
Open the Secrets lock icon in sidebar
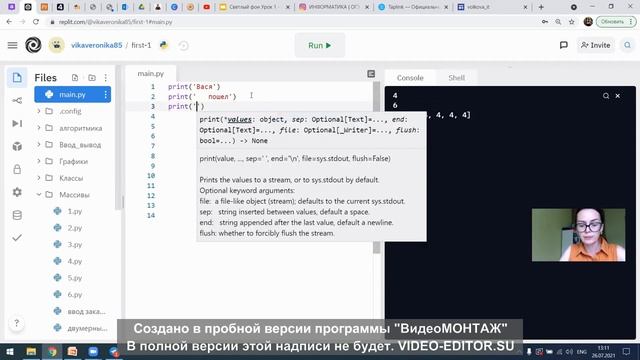pos(17,169)
